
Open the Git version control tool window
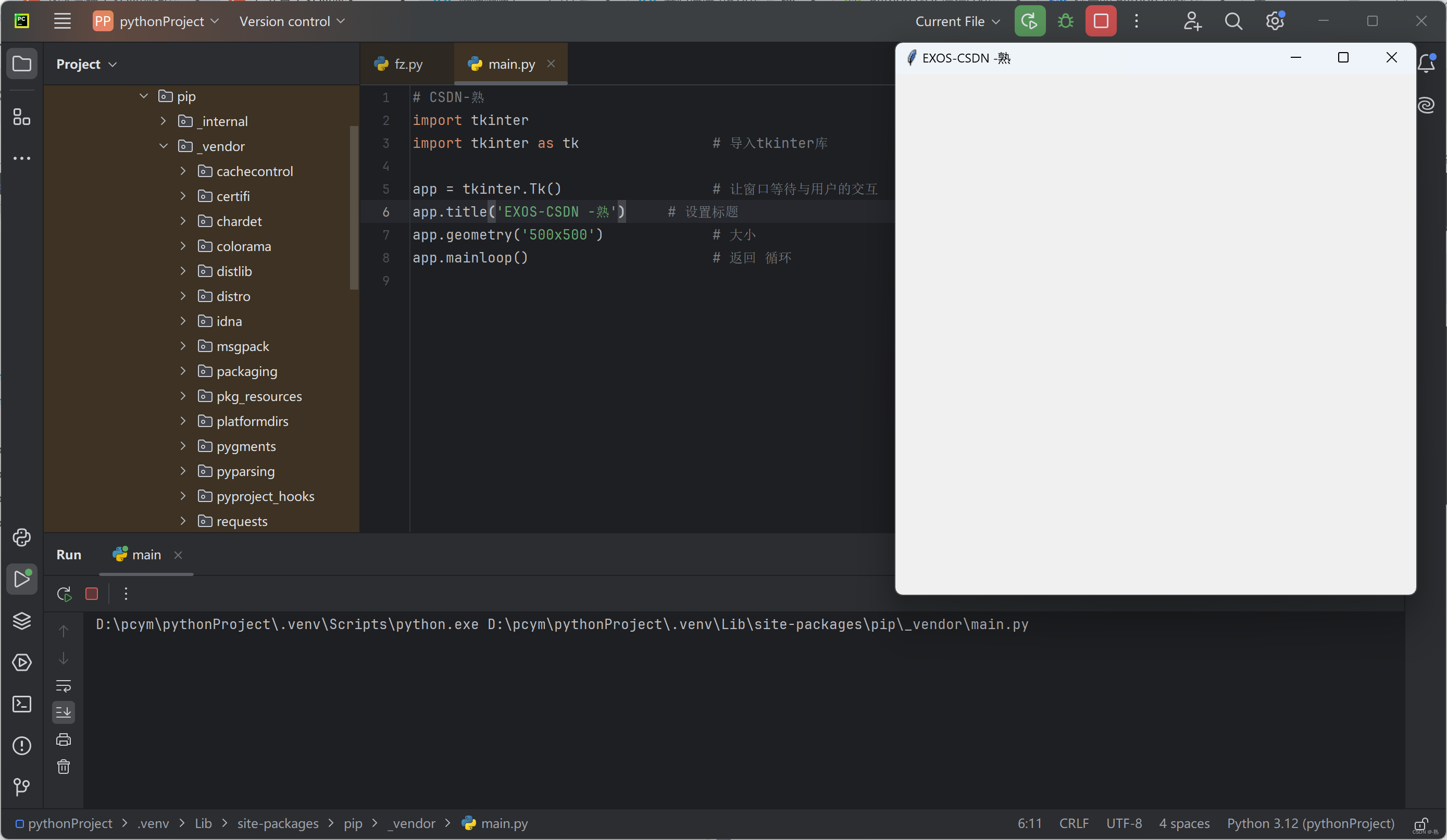pyautogui.click(x=22, y=786)
